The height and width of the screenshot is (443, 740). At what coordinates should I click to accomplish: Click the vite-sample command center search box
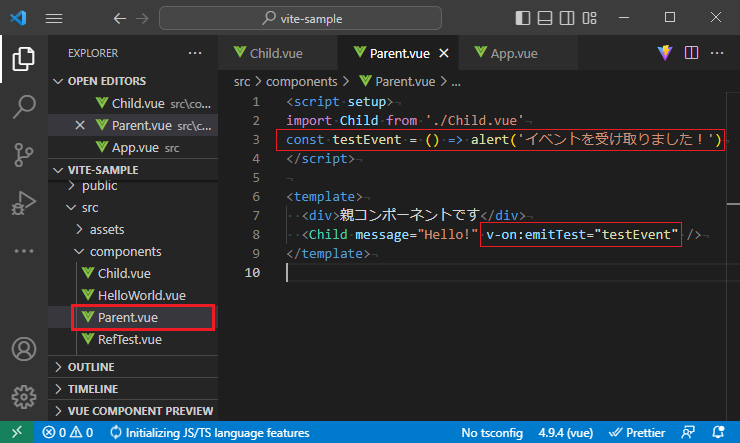pyautogui.click(x=301, y=18)
